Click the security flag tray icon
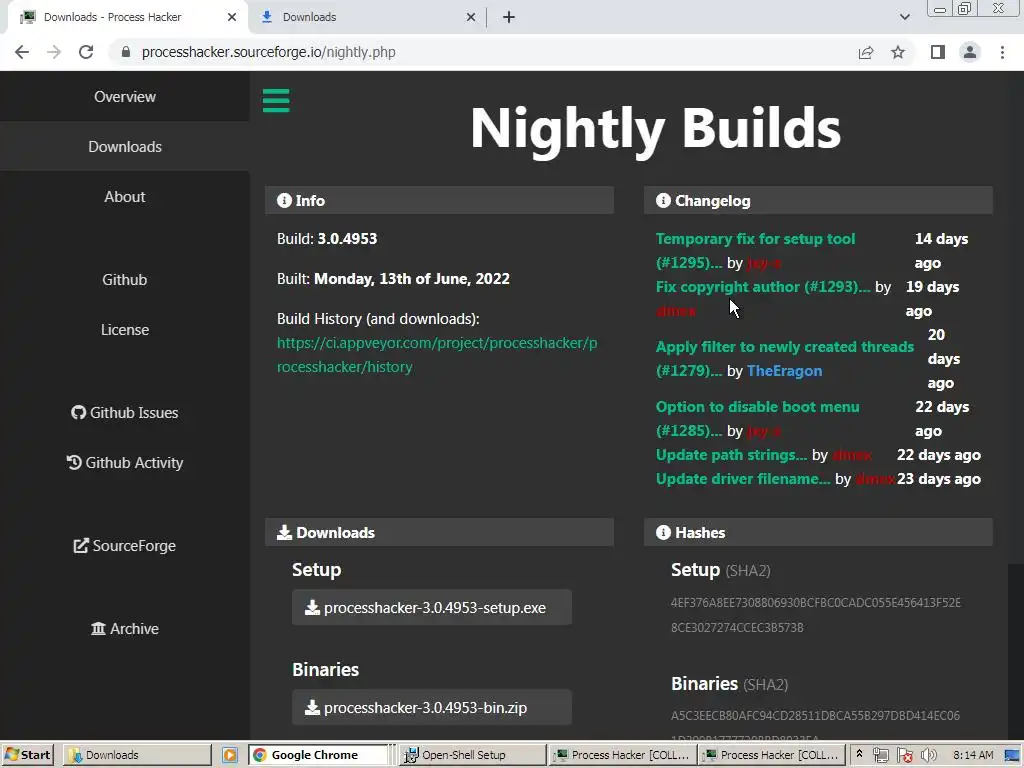 click(x=904, y=756)
